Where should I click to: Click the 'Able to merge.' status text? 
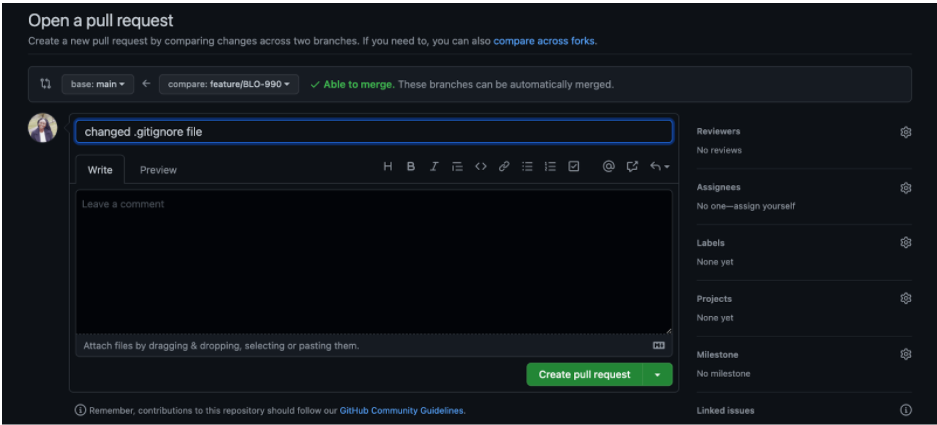click(359, 84)
